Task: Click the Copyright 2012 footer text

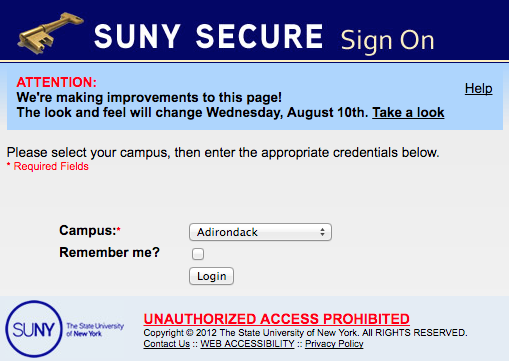Action: [305, 333]
